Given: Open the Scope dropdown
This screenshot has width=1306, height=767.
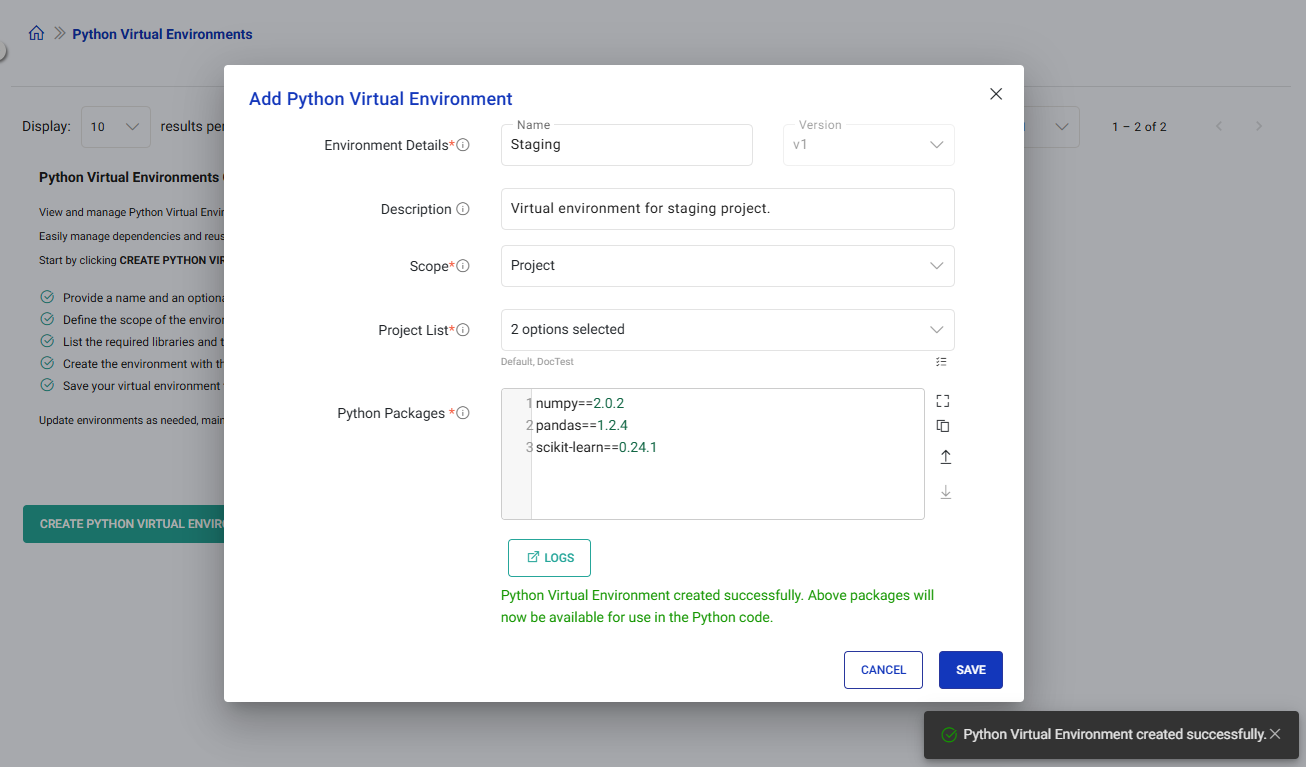Looking at the screenshot, I should (727, 266).
